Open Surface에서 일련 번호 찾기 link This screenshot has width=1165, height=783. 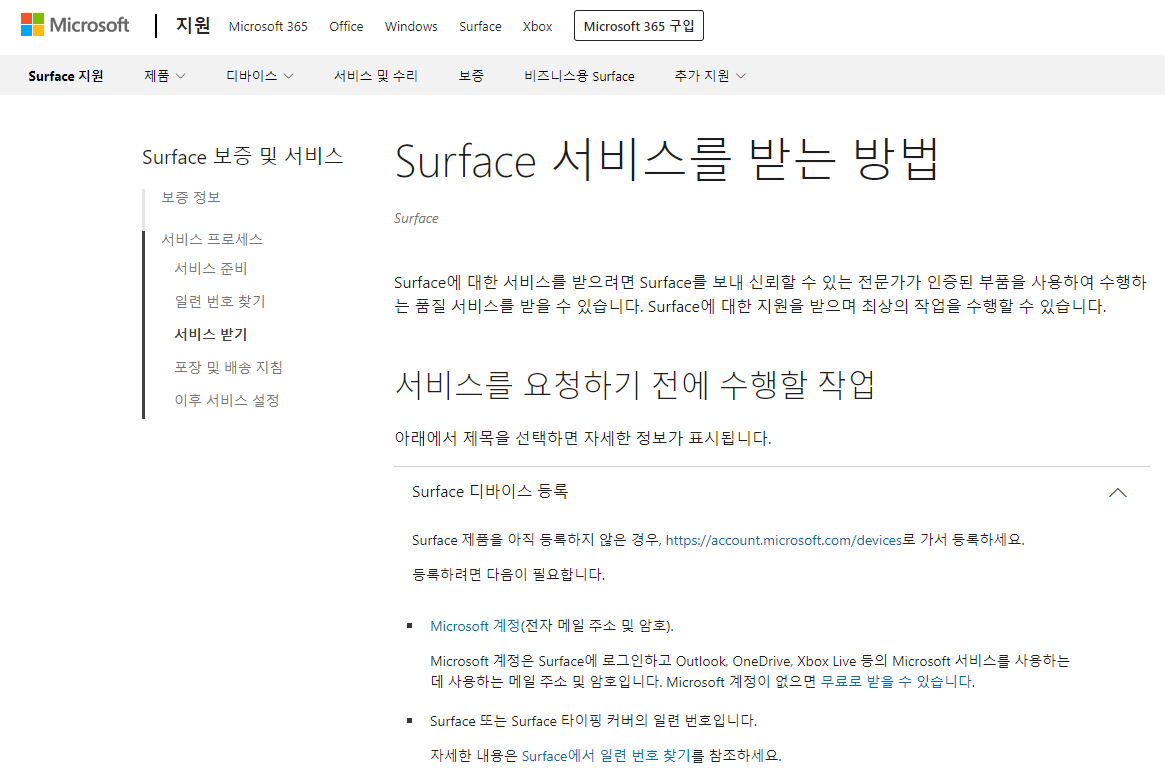tap(606, 756)
